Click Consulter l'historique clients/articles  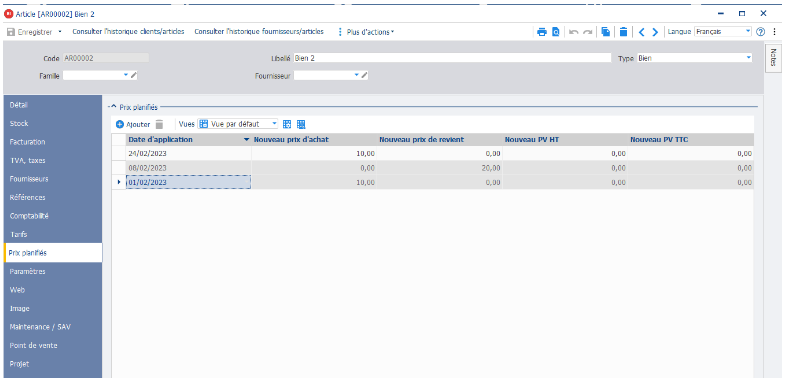click(128, 32)
